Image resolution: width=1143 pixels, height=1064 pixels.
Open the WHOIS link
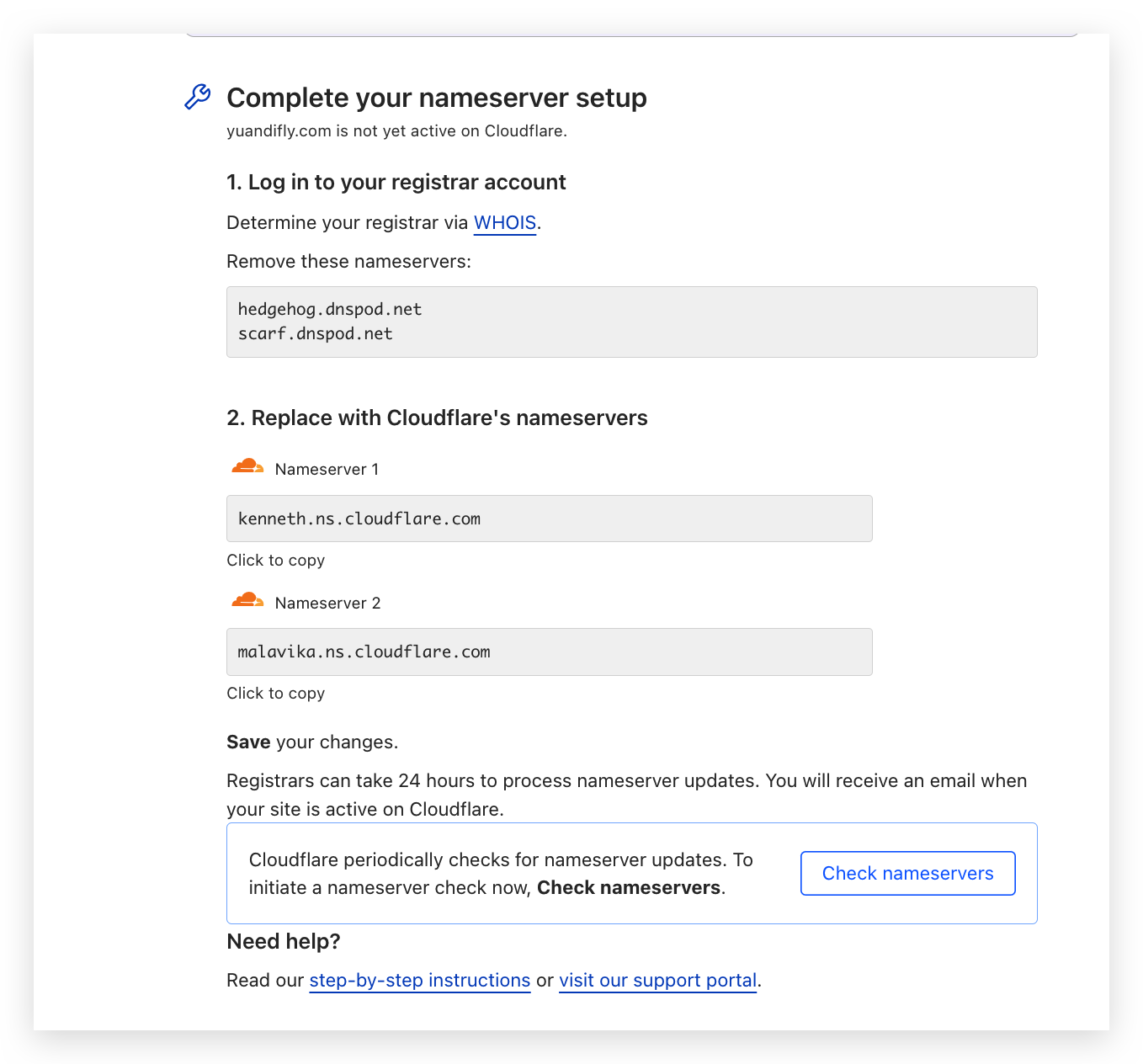pyautogui.click(x=505, y=223)
